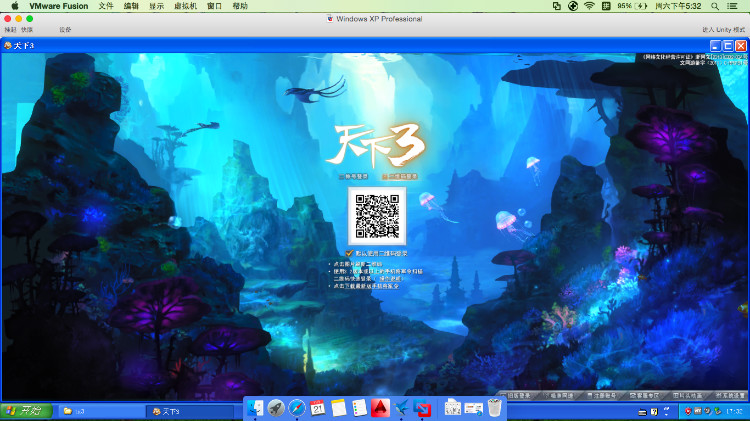Launch red AutoCAD icon in Dock
The height and width of the screenshot is (421, 750).
380,408
